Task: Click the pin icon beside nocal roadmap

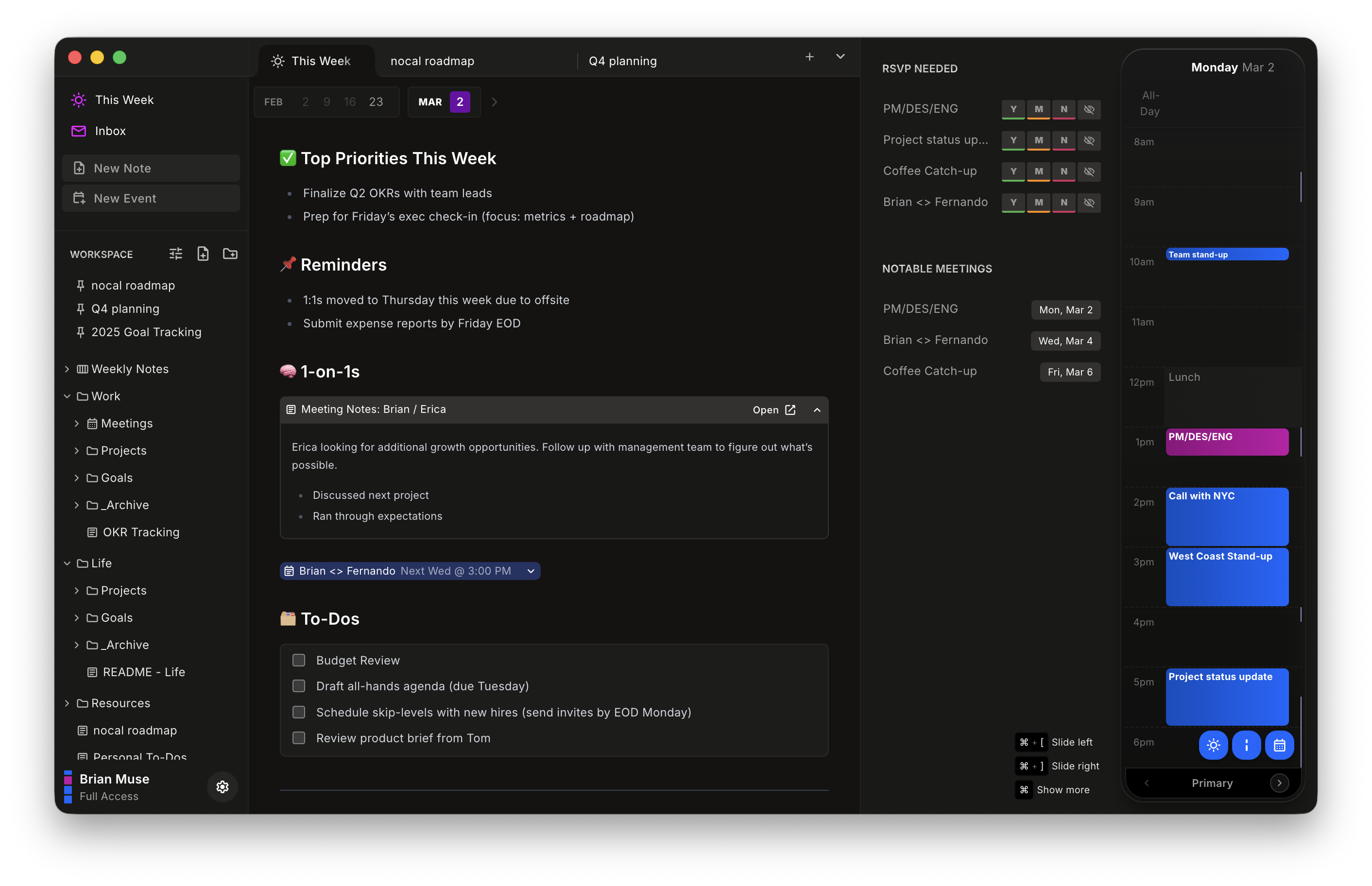Action: [81, 285]
